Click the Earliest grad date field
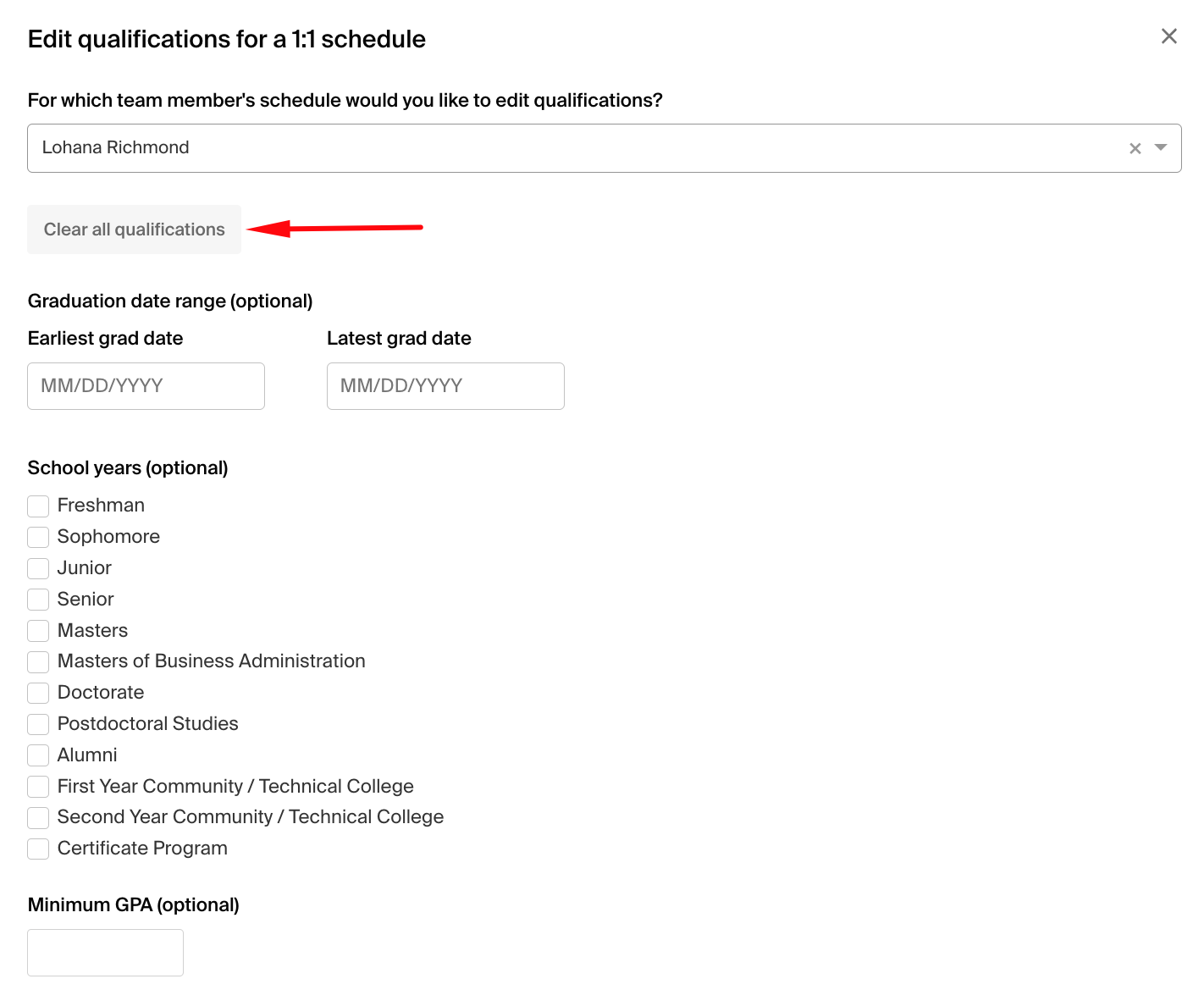1204x1001 pixels. (x=146, y=385)
